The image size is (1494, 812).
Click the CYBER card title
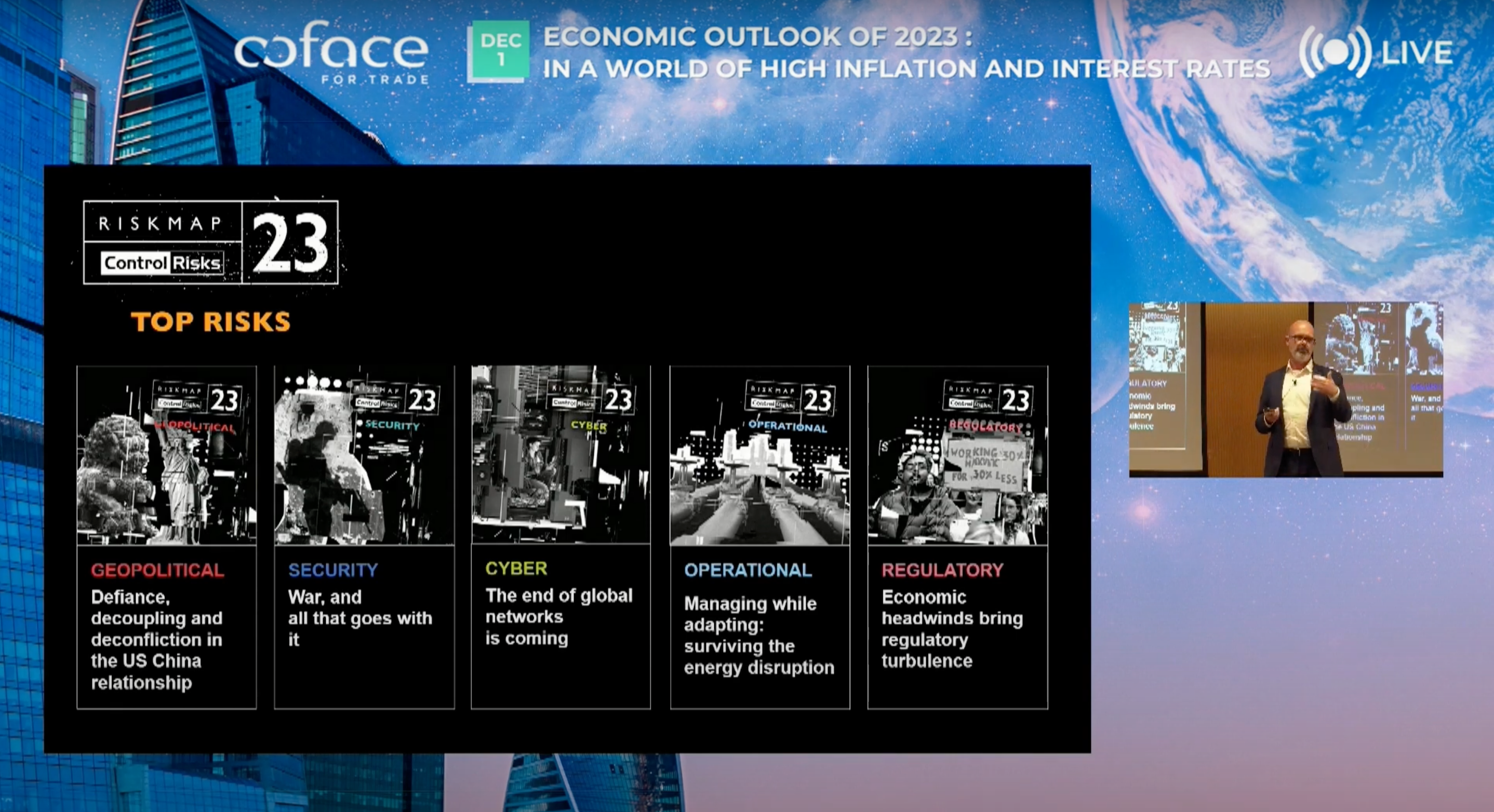click(x=516, y=569)
